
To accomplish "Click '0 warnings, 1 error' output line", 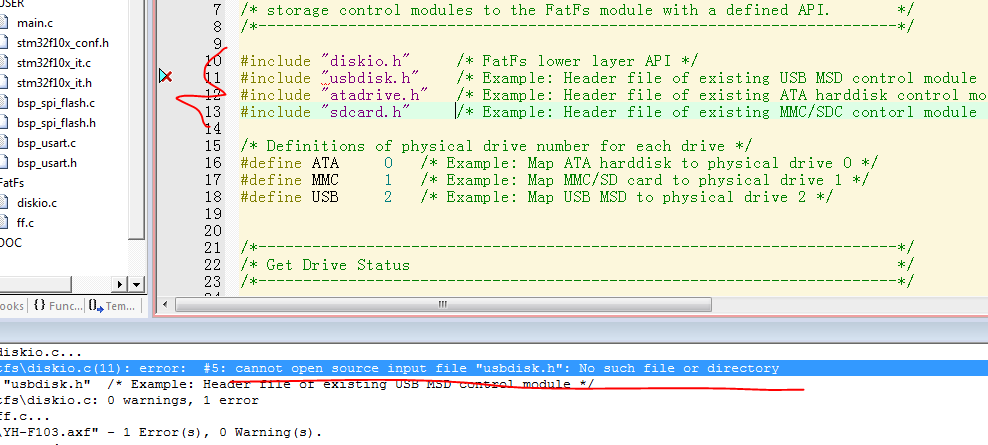I will tap(129, 400).
